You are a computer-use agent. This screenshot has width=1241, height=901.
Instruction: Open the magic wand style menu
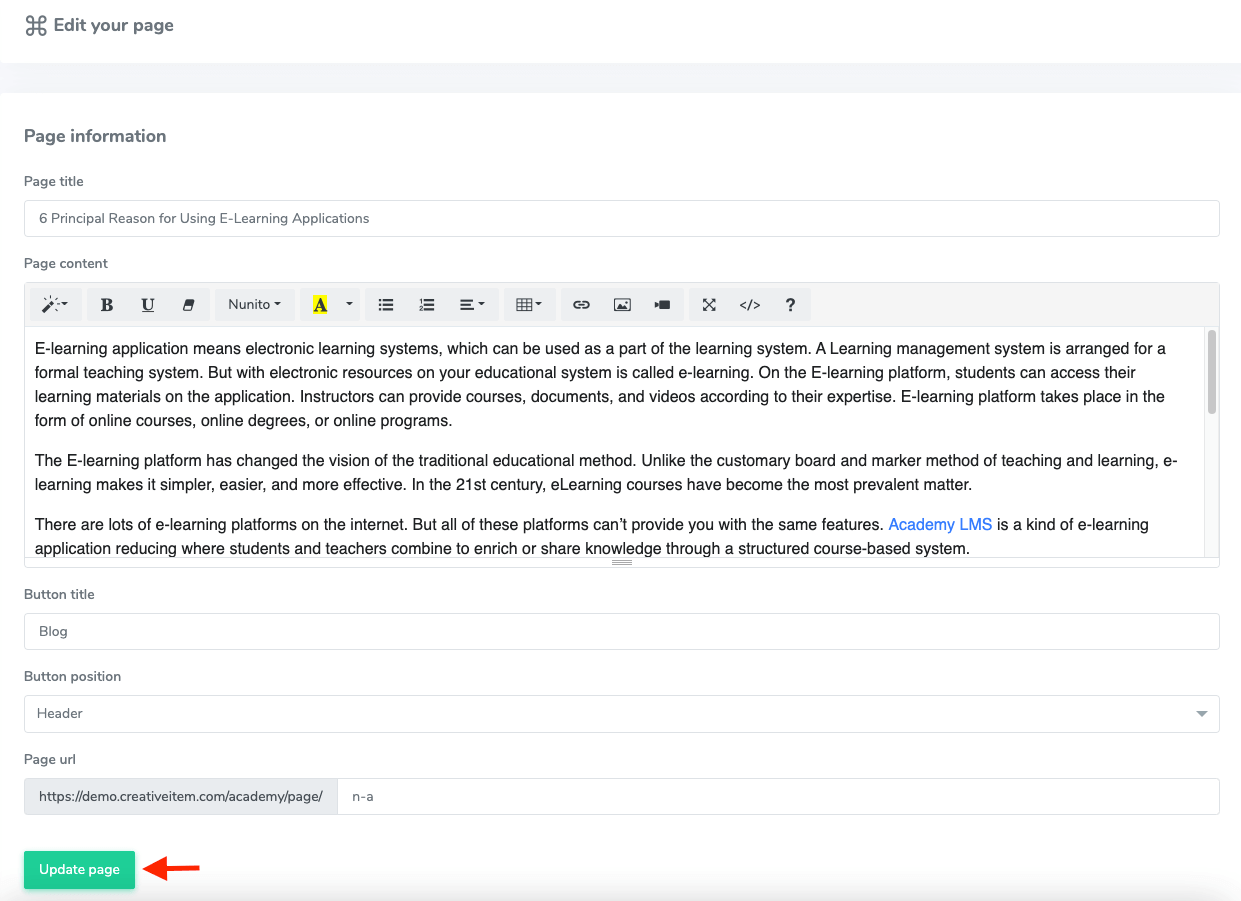pos(55,305)
